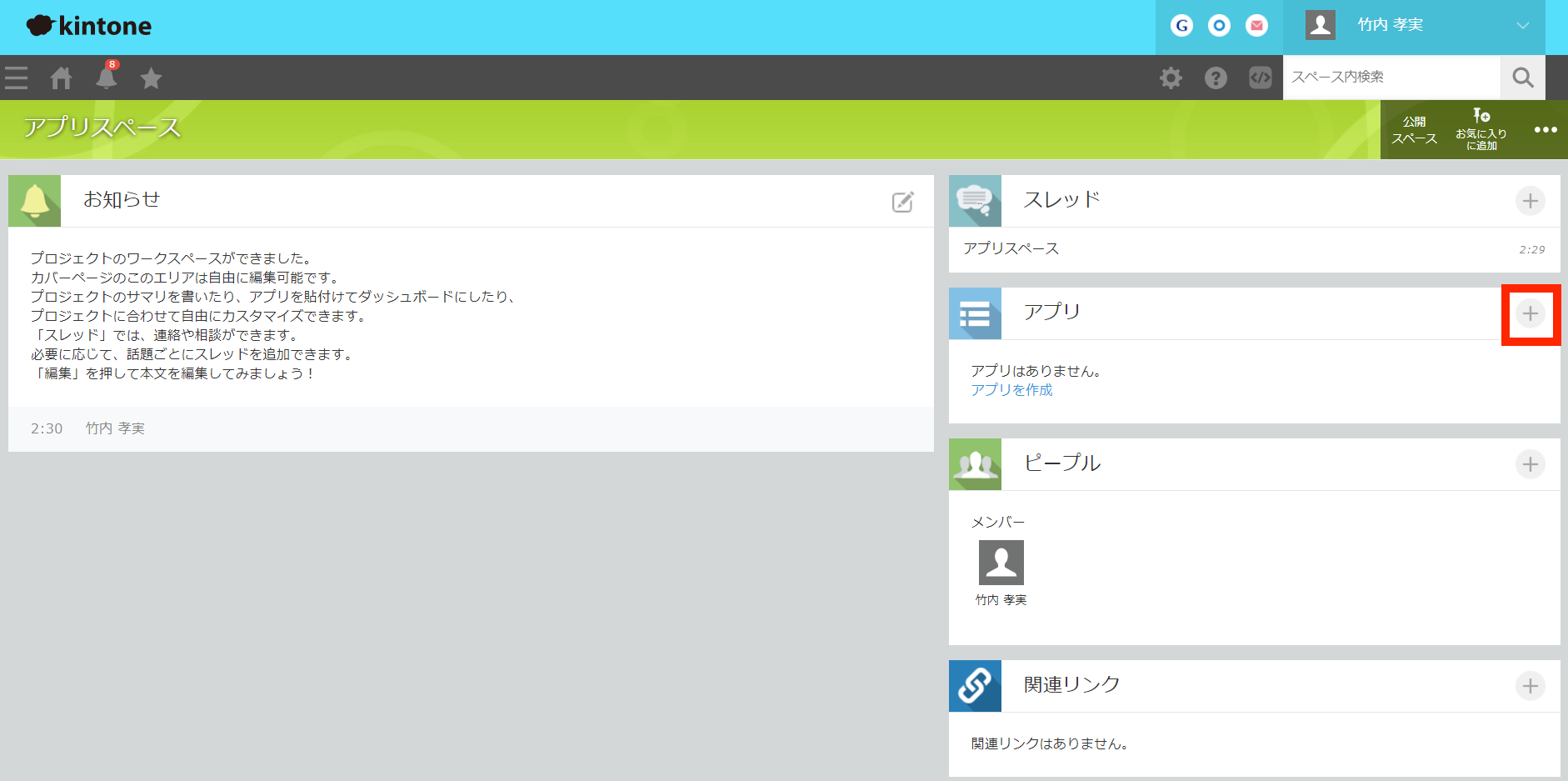The width and height of the screenshot is (1568, 781).
Task: Open favorites via the star icon
Action: [x=151, y=78]
